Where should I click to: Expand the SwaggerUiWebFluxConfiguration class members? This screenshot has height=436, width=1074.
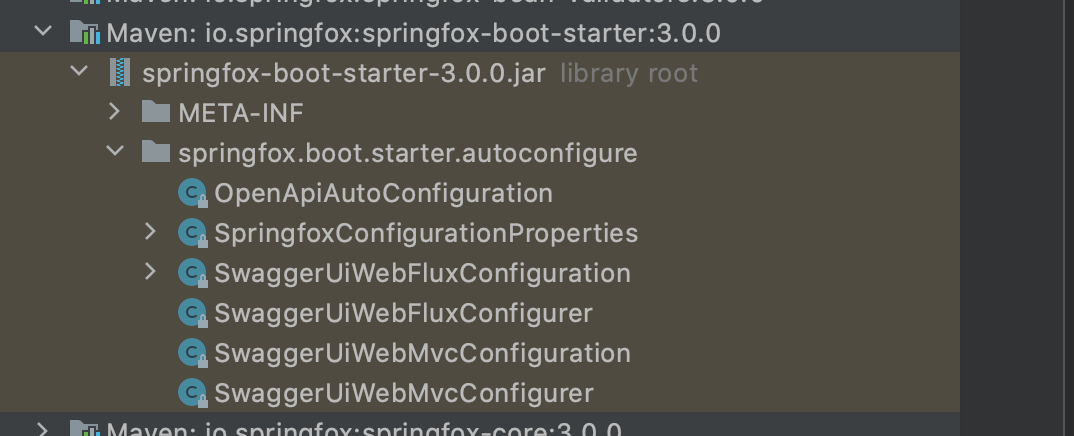coord(151,272)
